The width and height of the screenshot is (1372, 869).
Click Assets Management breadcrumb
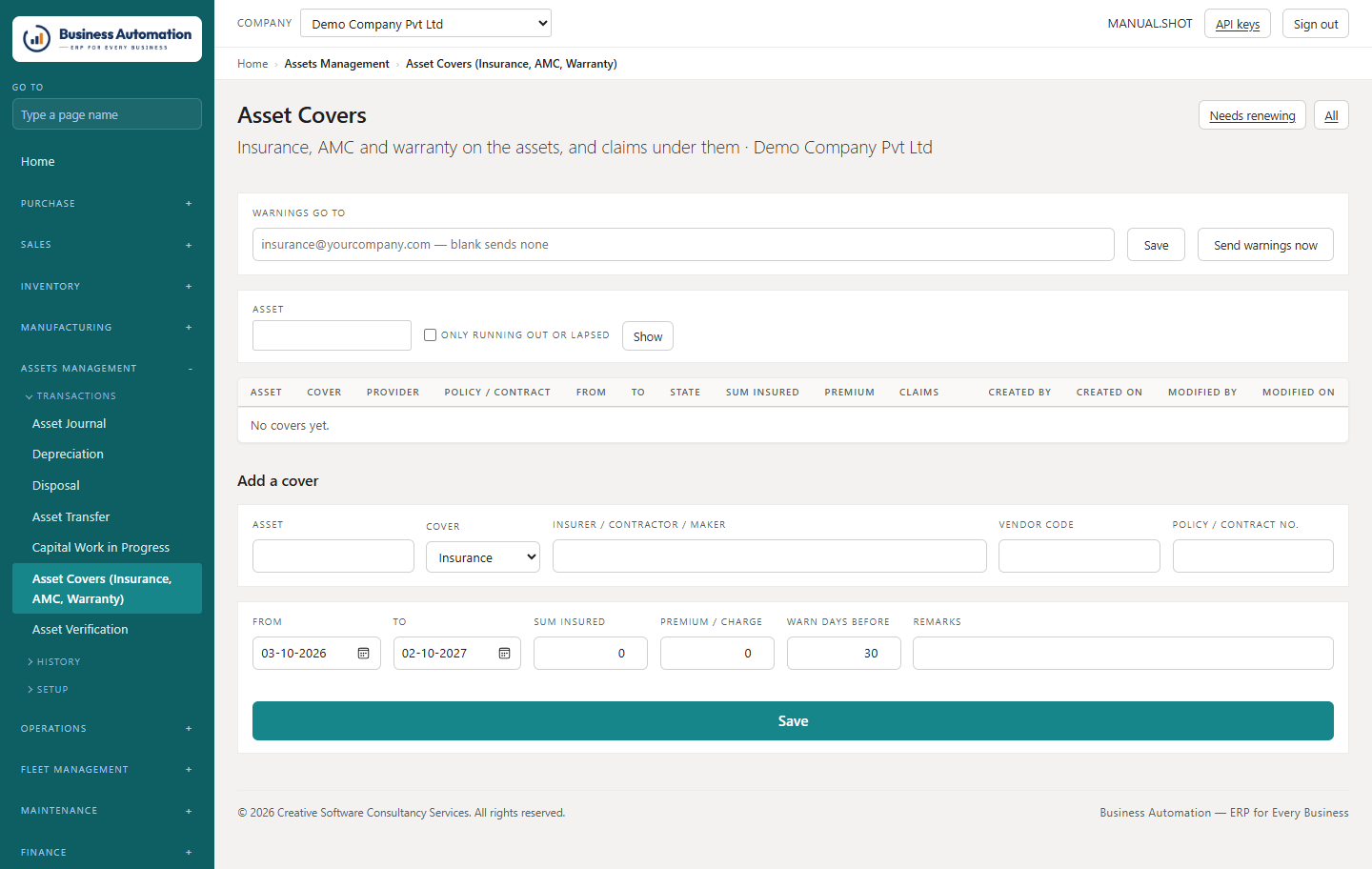click(x=336, y=64)
